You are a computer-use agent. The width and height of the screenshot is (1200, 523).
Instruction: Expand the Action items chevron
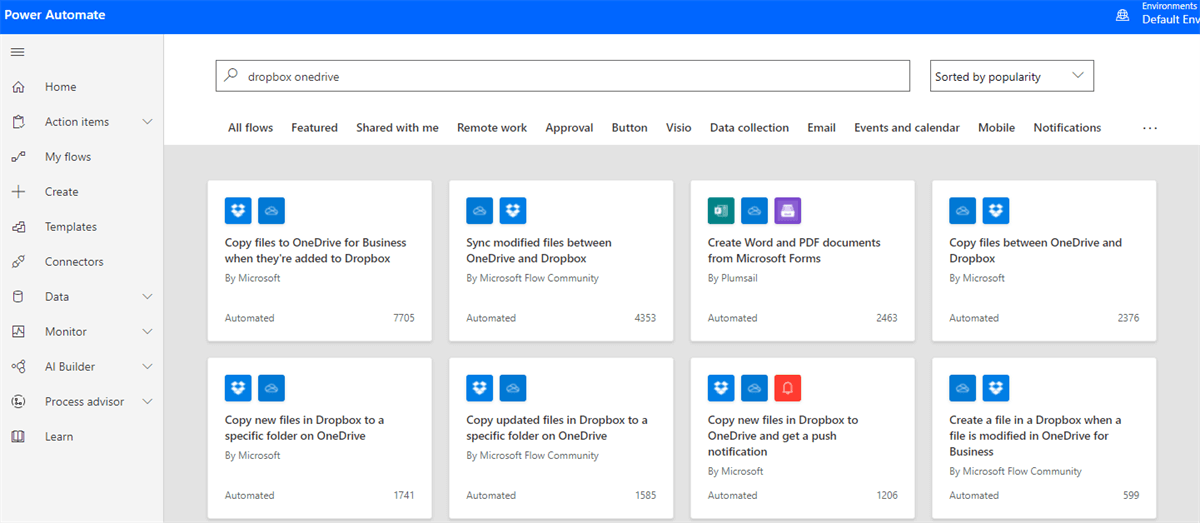148,122
